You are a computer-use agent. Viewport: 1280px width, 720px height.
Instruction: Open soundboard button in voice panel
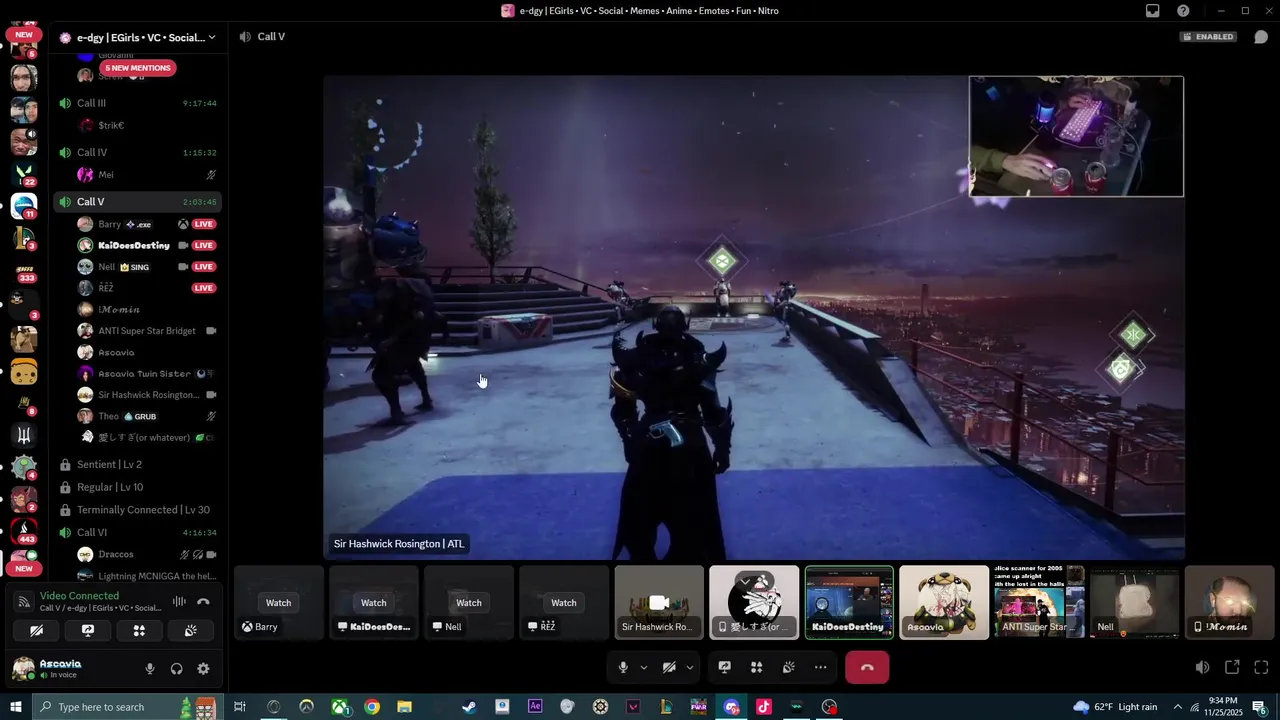(x=190, y=631)
